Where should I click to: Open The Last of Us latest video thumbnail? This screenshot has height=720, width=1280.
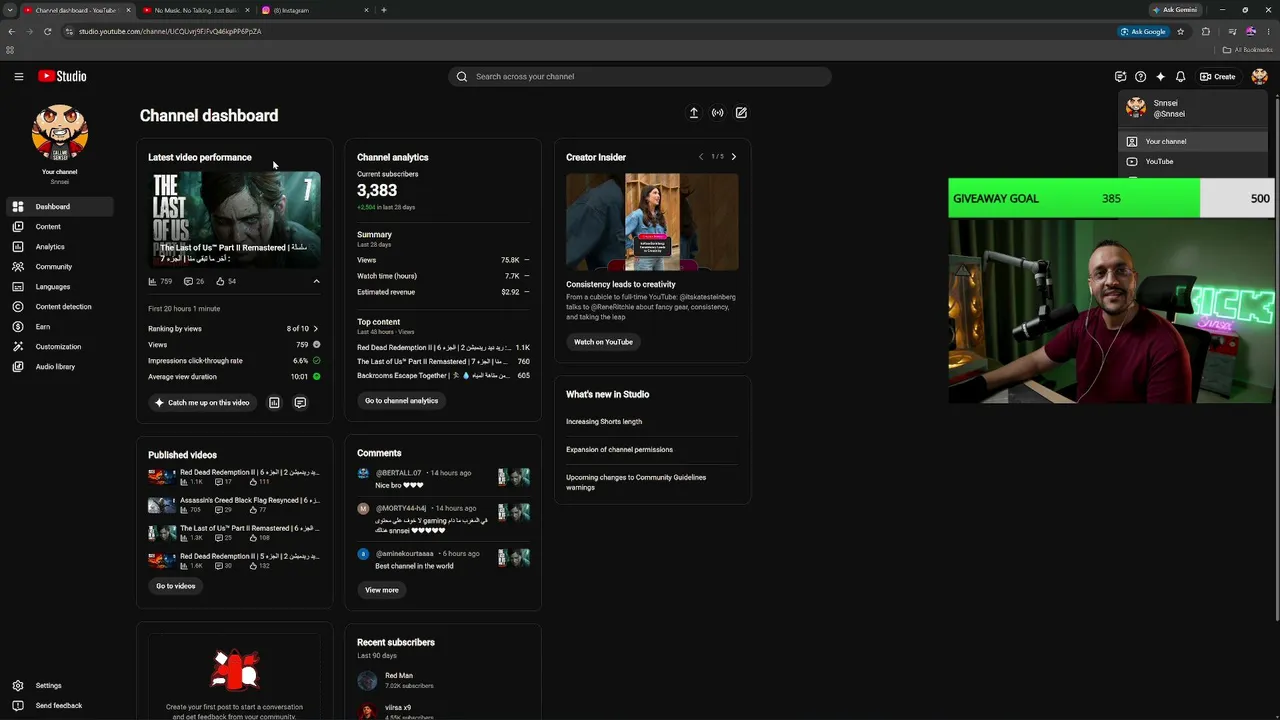click(x=235, y=220)
